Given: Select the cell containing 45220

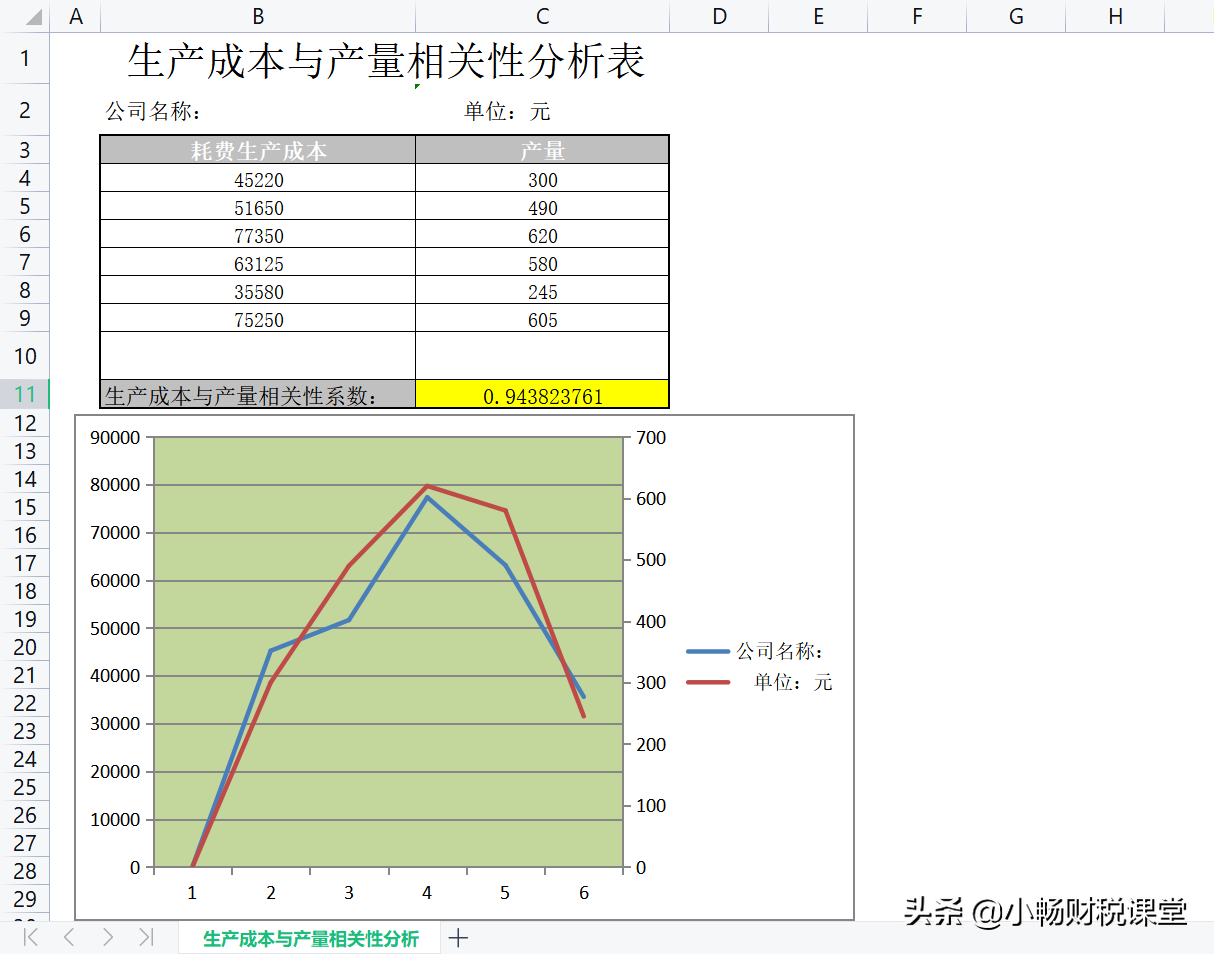Looking at the screenshot, I should pyautogui.click(x=257, y=179).
